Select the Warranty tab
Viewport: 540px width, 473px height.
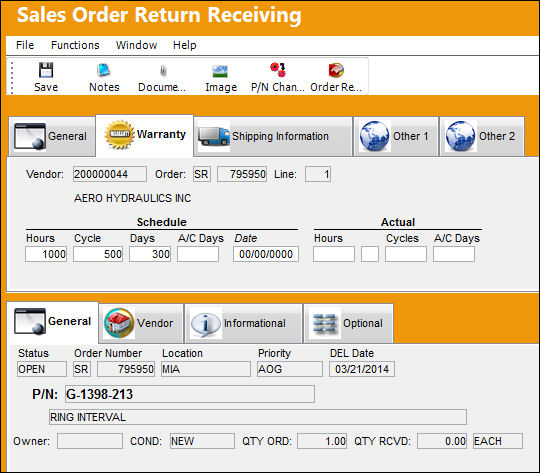click(145, 135)
